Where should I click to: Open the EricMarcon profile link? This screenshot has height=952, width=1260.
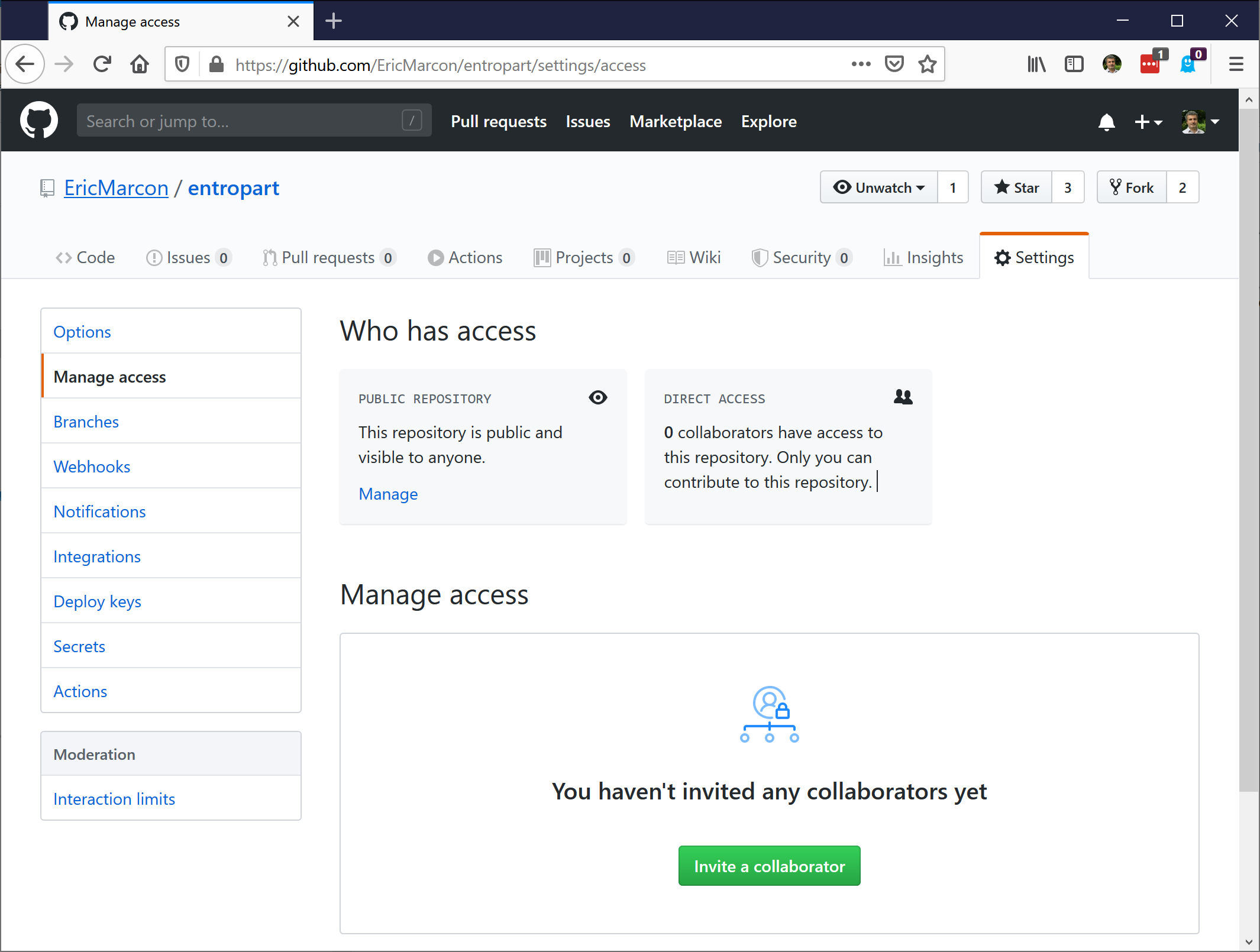[116, 188]
